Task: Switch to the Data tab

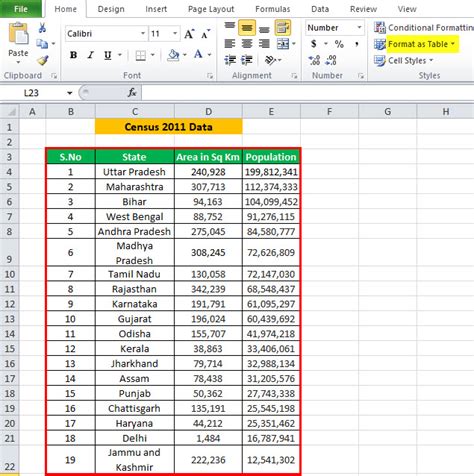Action: (x=320, y=9)
